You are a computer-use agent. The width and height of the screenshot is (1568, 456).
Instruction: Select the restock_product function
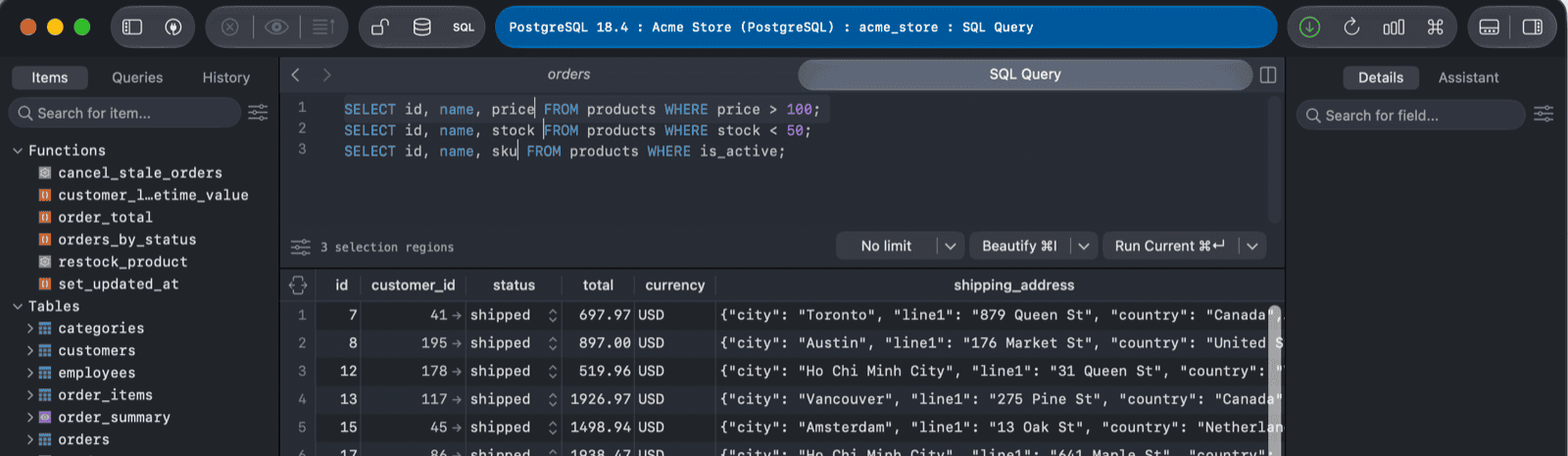pyautogui.click(x=122, y=262)
